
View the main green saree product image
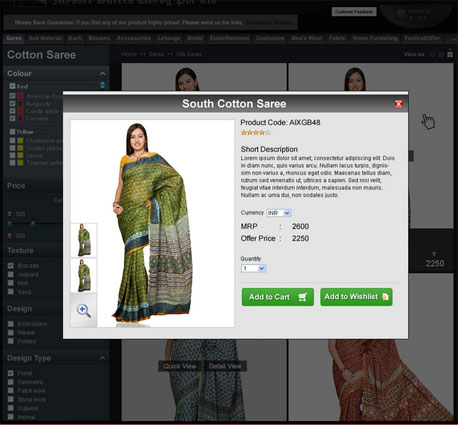pyautogui.click(x=153, y=223)
